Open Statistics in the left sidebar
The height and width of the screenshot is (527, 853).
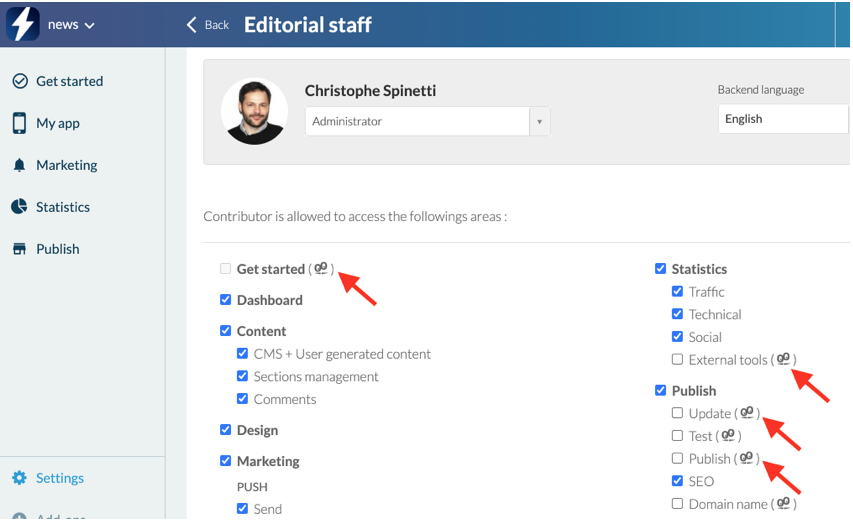coord(62,207)
